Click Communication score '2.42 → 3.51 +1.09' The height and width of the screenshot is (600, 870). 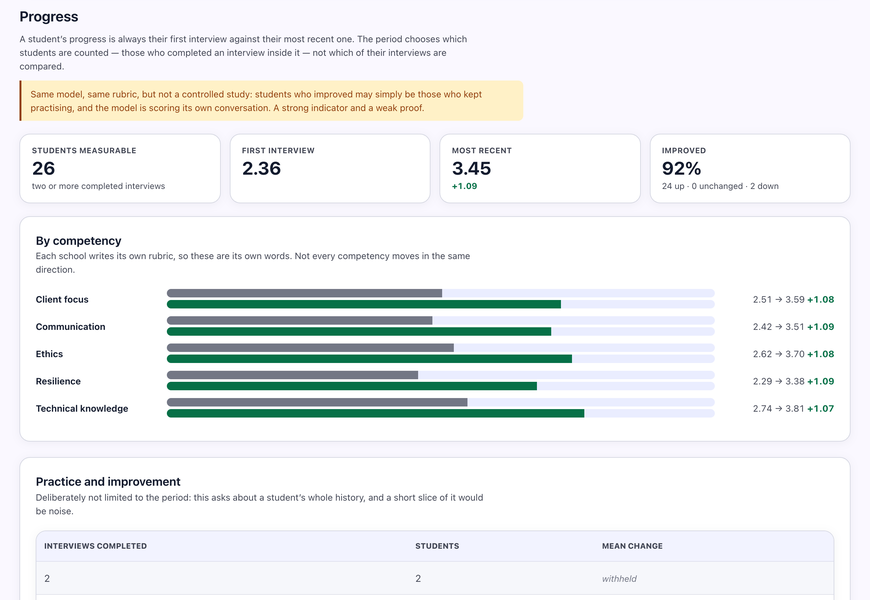point(793,326)
